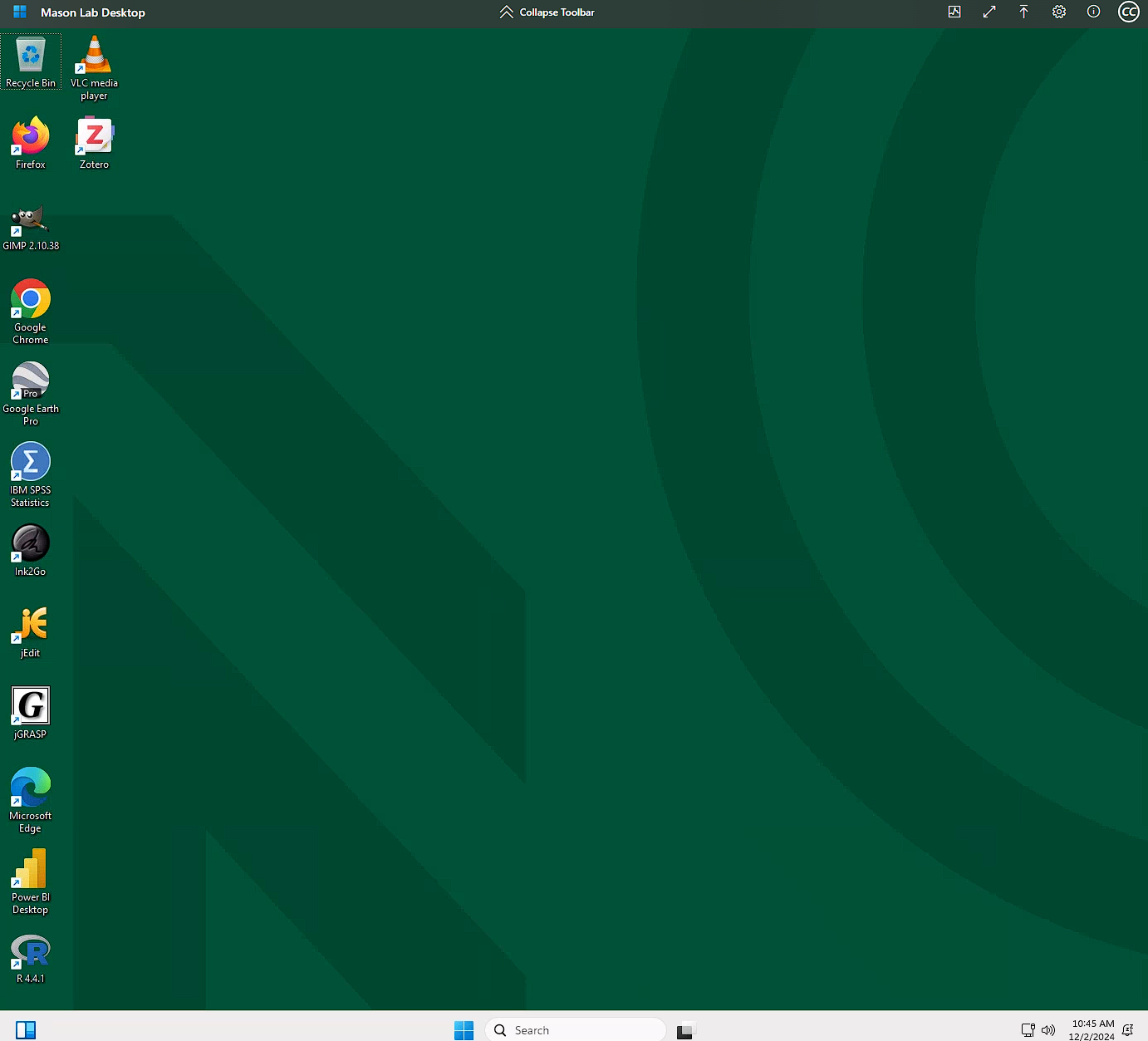Toggle fullscreen with the diagonal arrows icon
The width and height of the screenshot is (1148, 1041).
[x=989, y=12]
